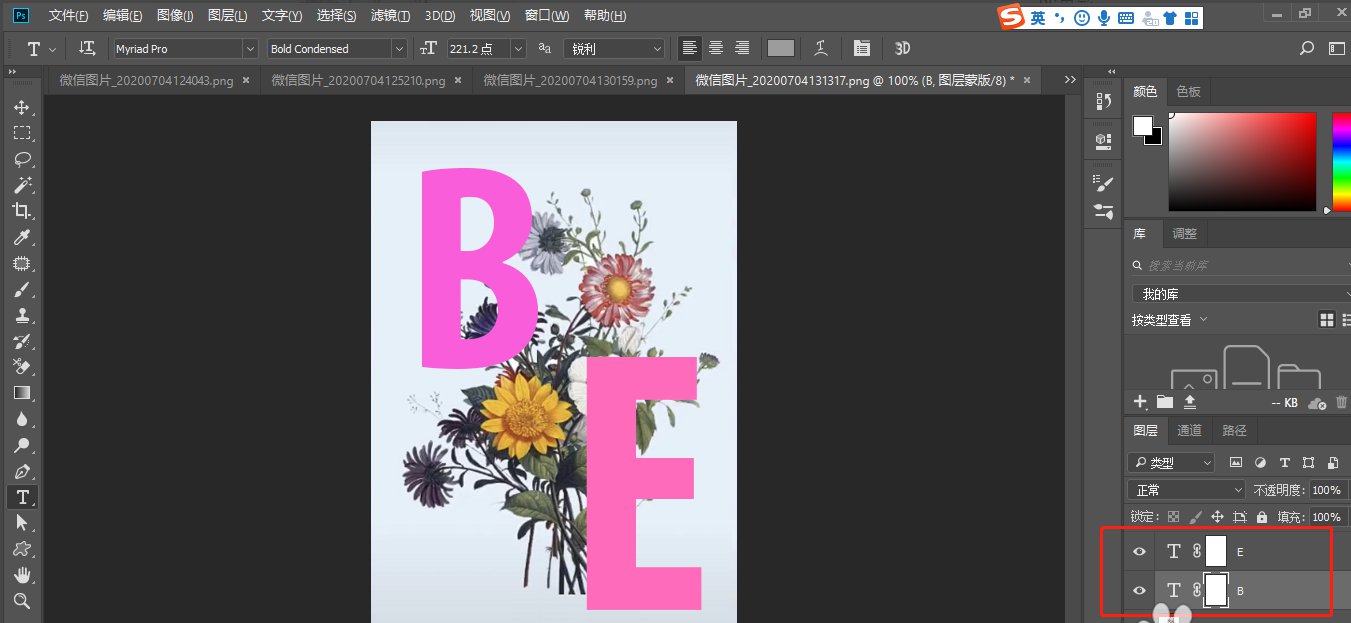Click the text color swatch in options bar
The height and width of the screenshot is (623, 1351).
coord(780,47)
